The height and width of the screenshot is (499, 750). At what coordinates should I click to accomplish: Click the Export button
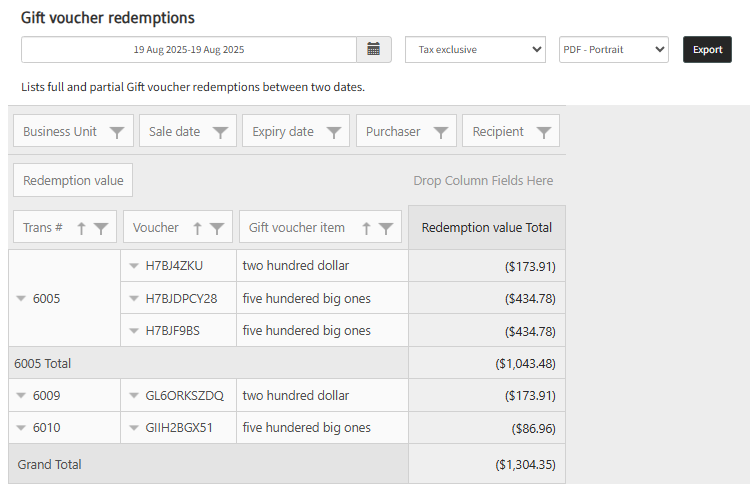707,49
